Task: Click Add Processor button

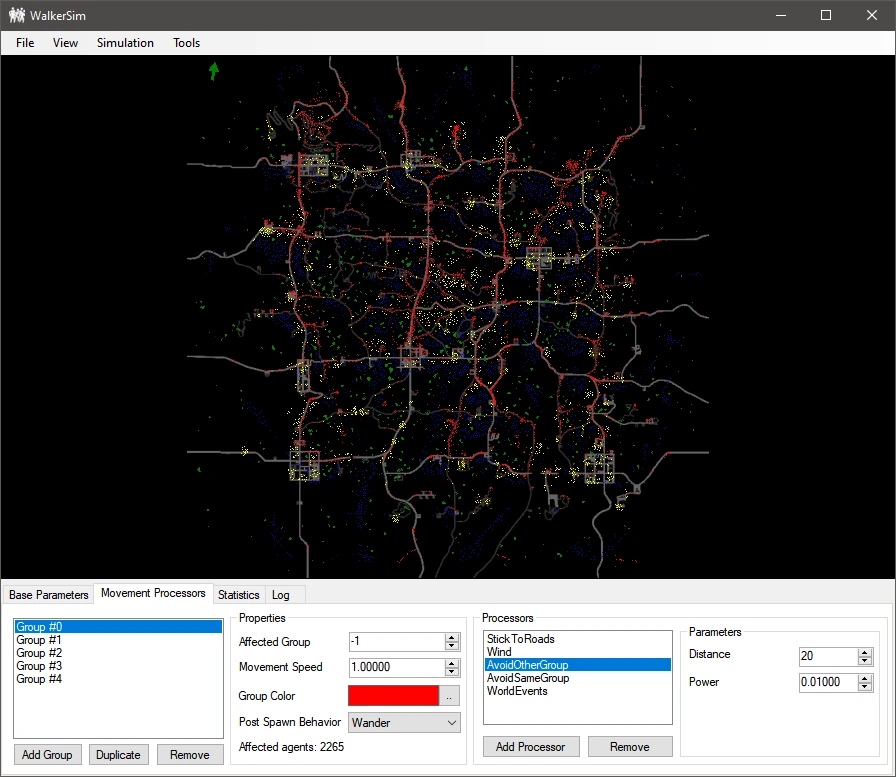Action: 530,747
